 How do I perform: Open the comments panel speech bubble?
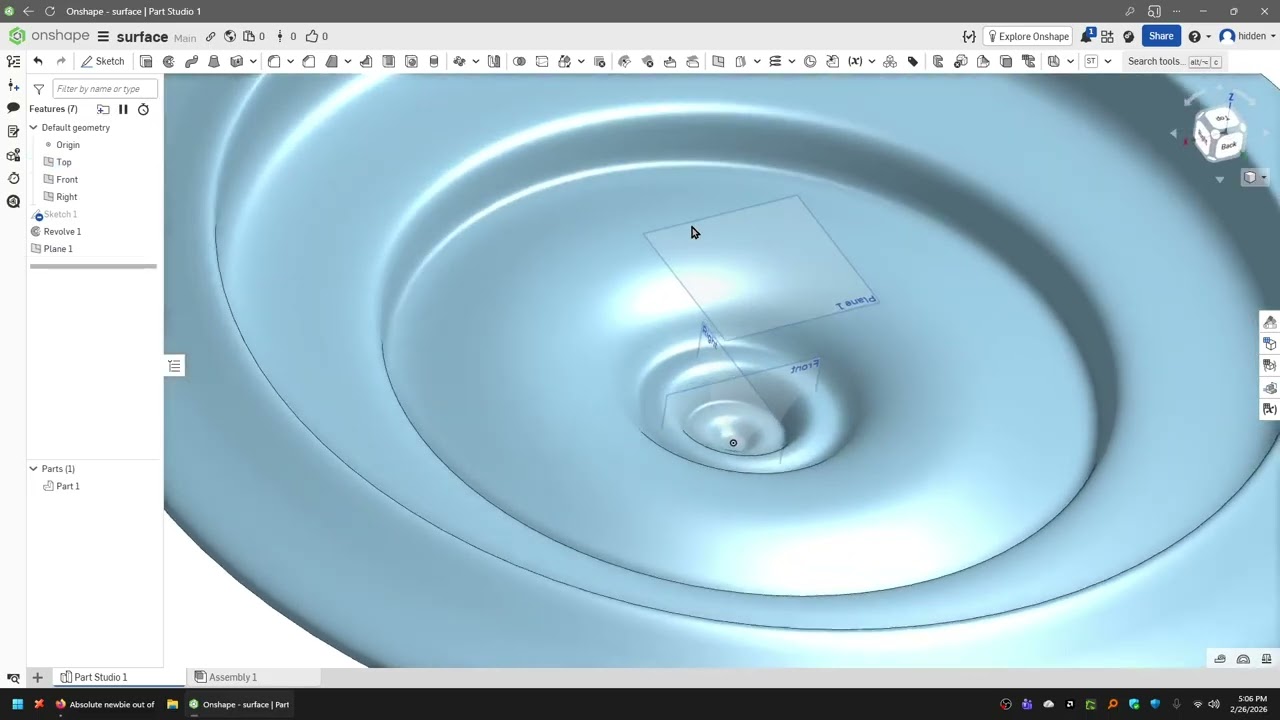click(x=13, y=108)
